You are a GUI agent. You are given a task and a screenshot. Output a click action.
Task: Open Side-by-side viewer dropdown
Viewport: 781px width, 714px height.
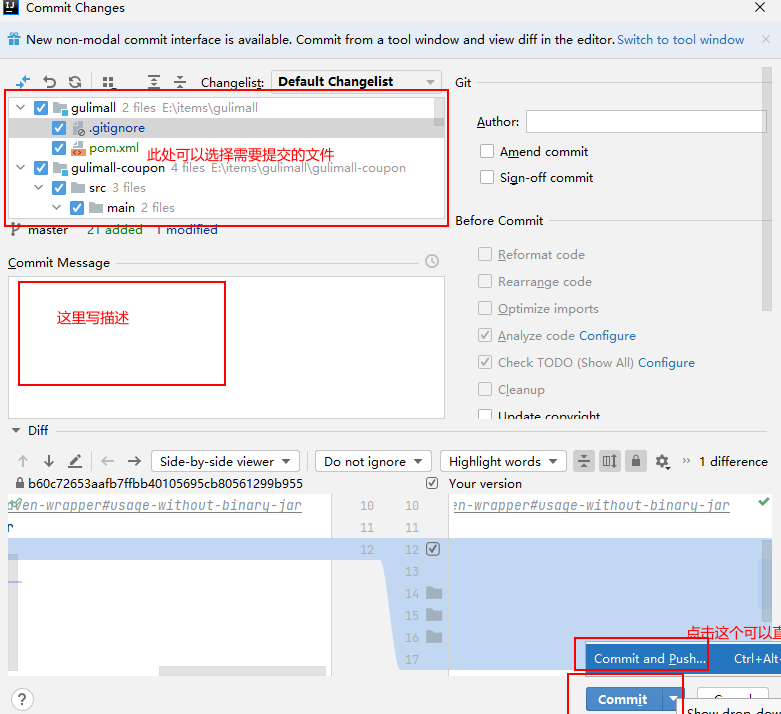click(x=225, y=461)
